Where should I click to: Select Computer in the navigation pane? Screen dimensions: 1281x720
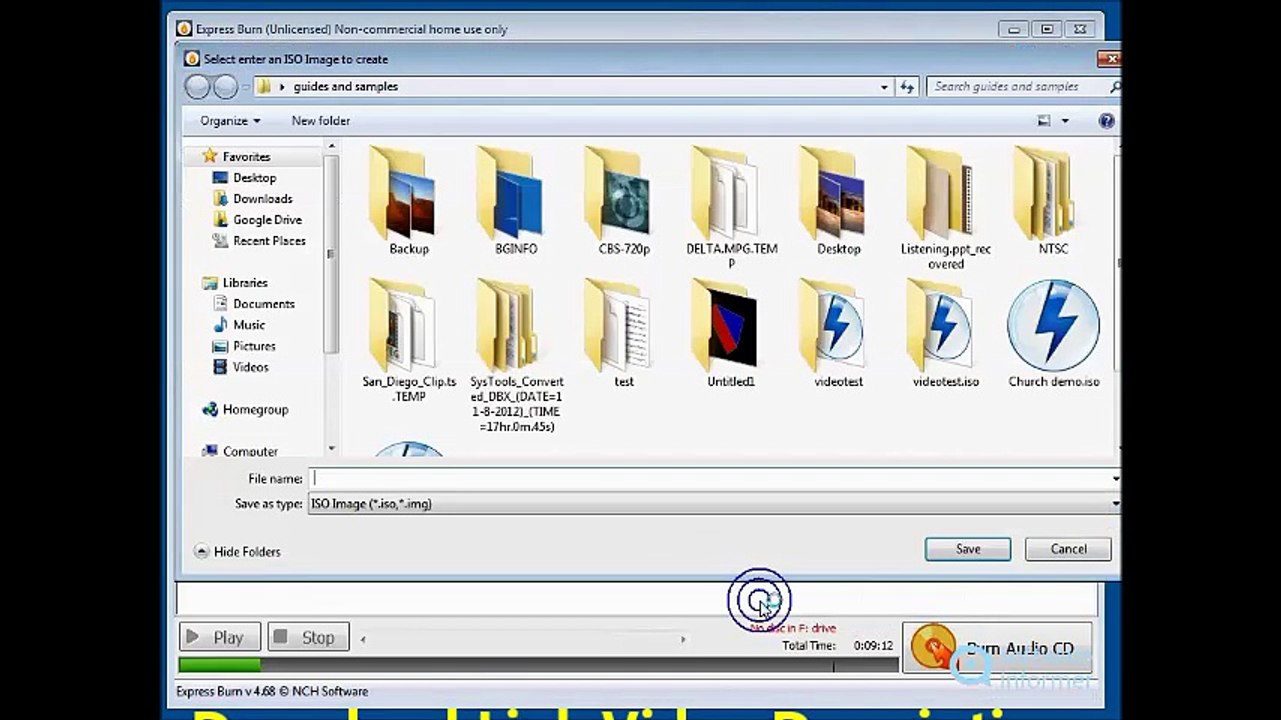(x=250, y=452)
